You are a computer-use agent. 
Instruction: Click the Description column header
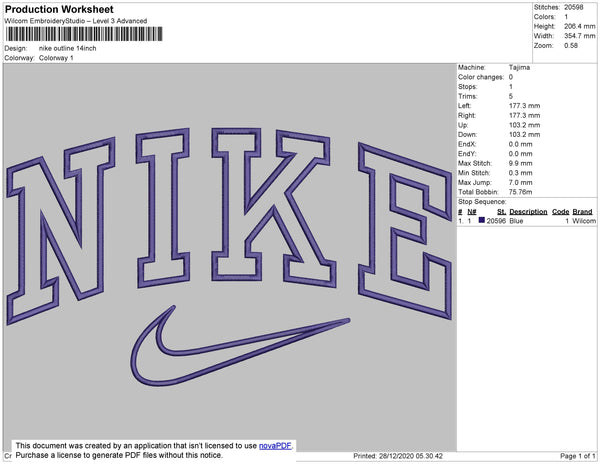pos(528,212)
